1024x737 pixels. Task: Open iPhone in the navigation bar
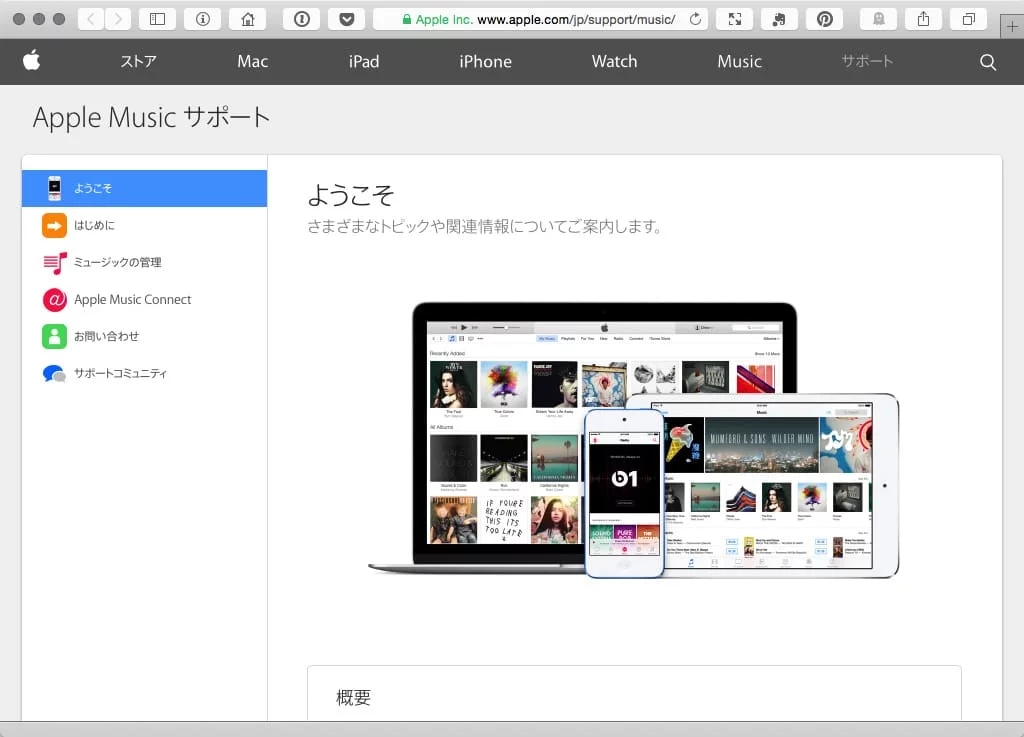pyautogui.click(x=485, y=61)
